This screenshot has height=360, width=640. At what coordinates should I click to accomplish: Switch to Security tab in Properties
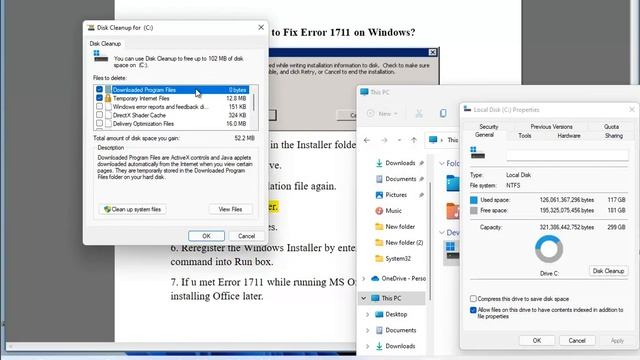coord(489,127)
